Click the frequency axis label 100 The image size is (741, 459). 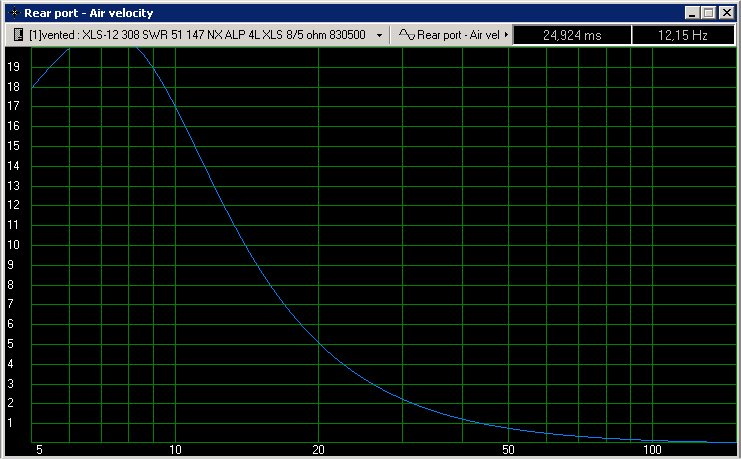click(x=652, y=450)
